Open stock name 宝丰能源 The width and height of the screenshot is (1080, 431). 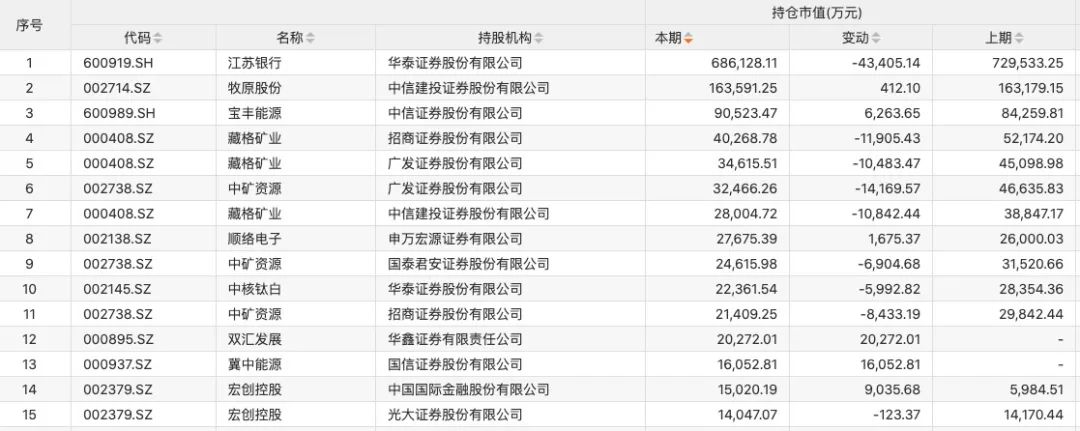[x=254, y=113]
